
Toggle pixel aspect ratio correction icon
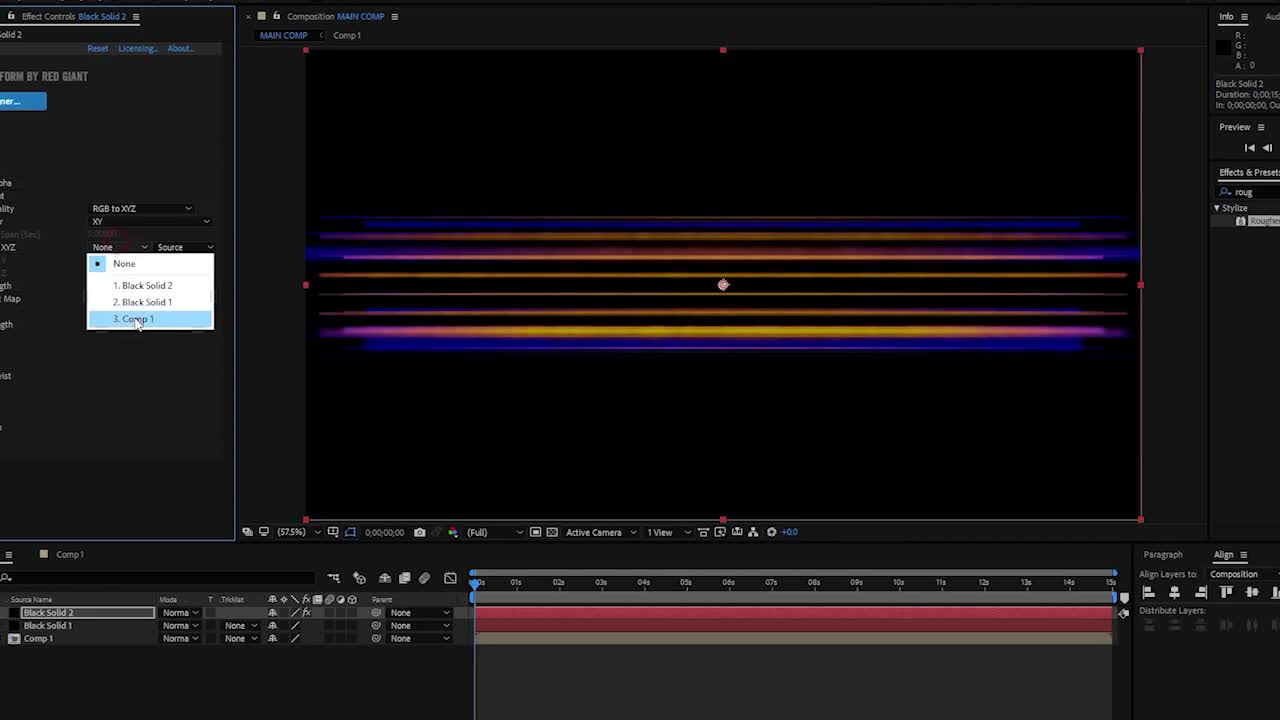(x=702, y=532)
